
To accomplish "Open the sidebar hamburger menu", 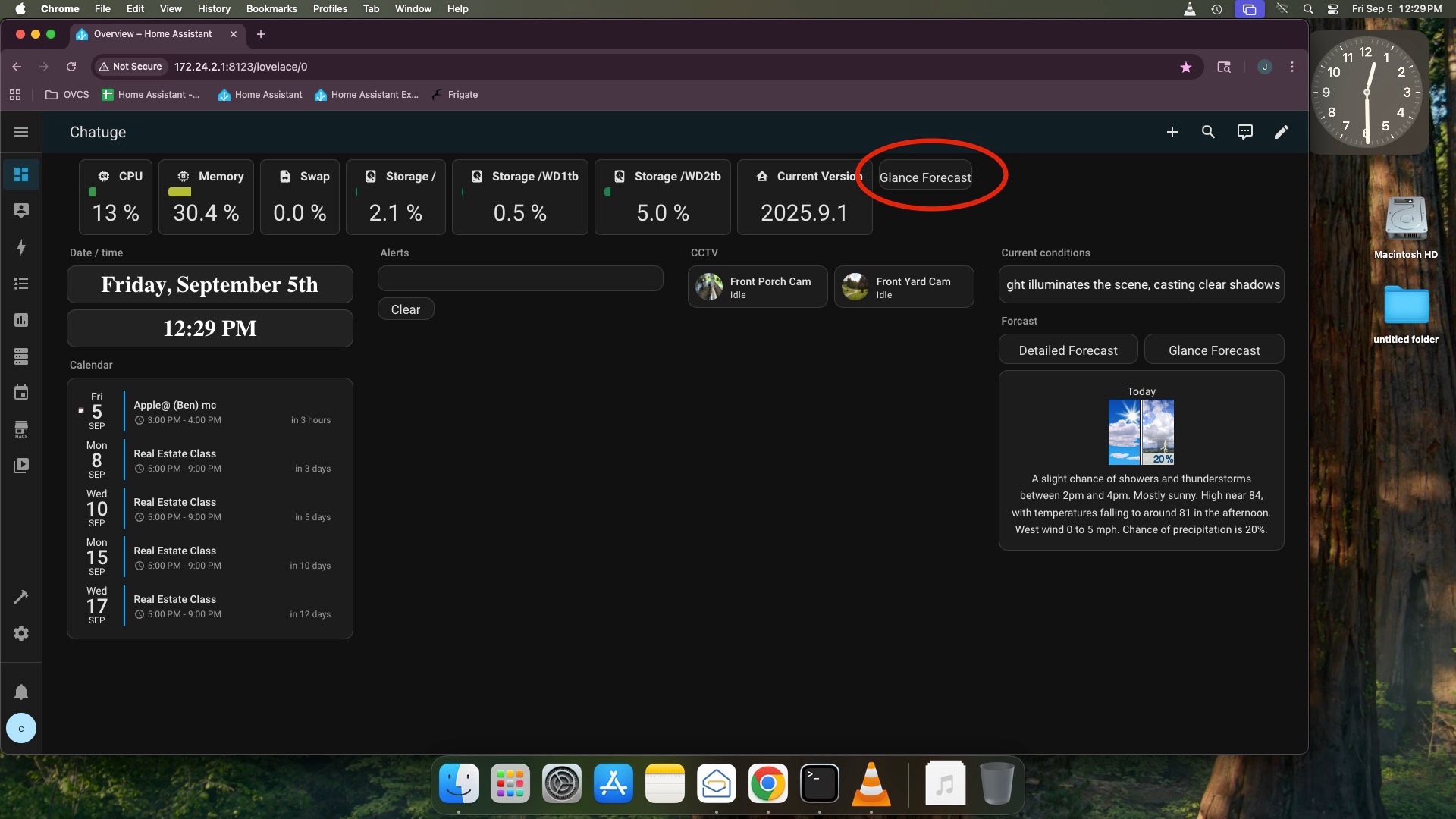I will pyautogui.click(x=21, y=132).
